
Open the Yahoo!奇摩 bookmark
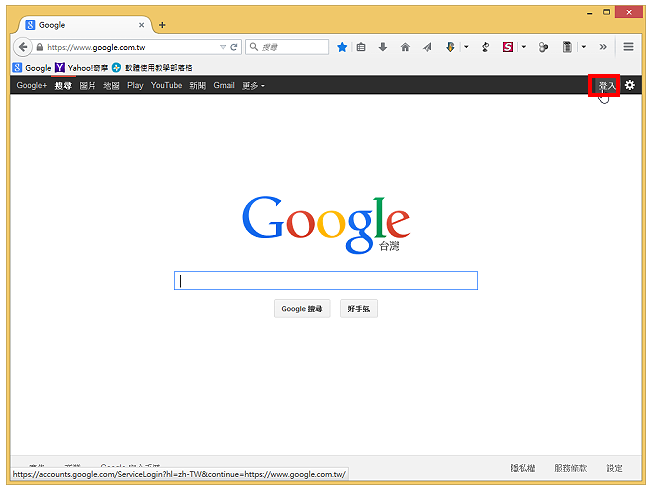click(82, 68)
